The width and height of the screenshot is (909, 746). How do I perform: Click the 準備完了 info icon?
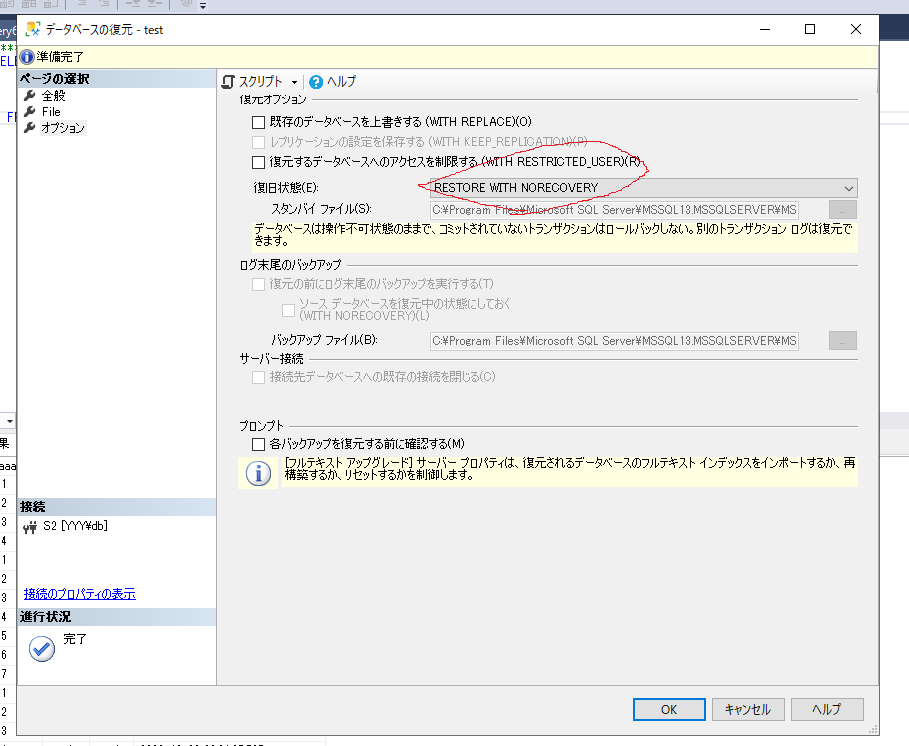tap(27, 57)
